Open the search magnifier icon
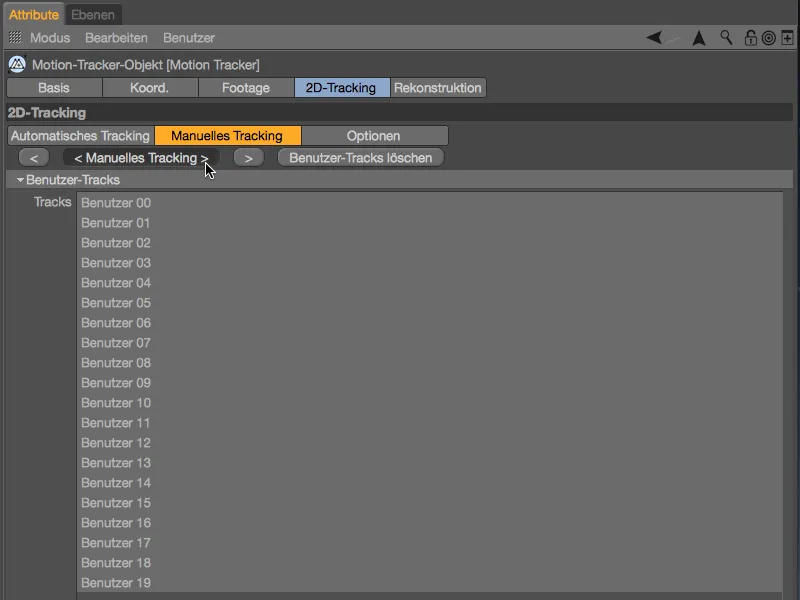This screenshot has height=600, width=800. click(x=725, y=37)
